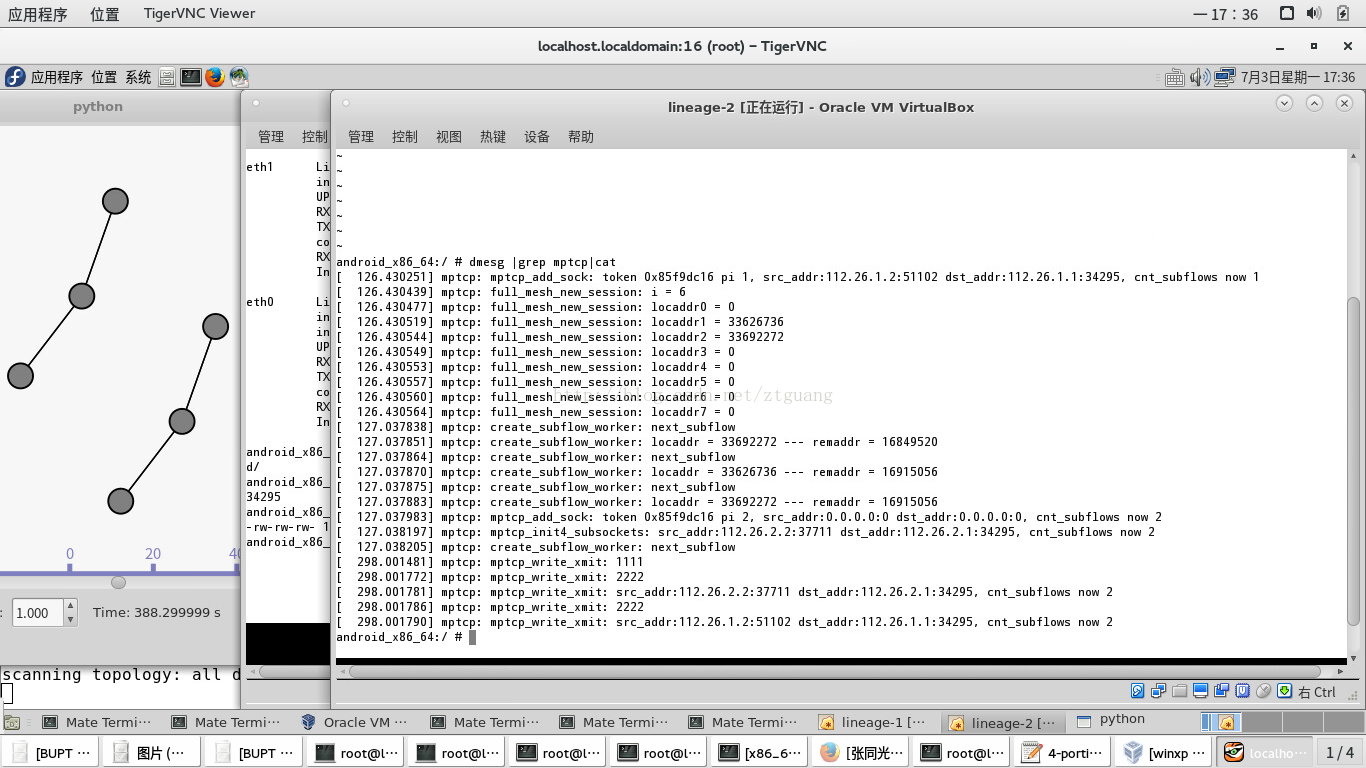The image size is (1366, 768).
Task: Open 控制 menu in the background VirtualBox window
Action: tap(315, 137)
